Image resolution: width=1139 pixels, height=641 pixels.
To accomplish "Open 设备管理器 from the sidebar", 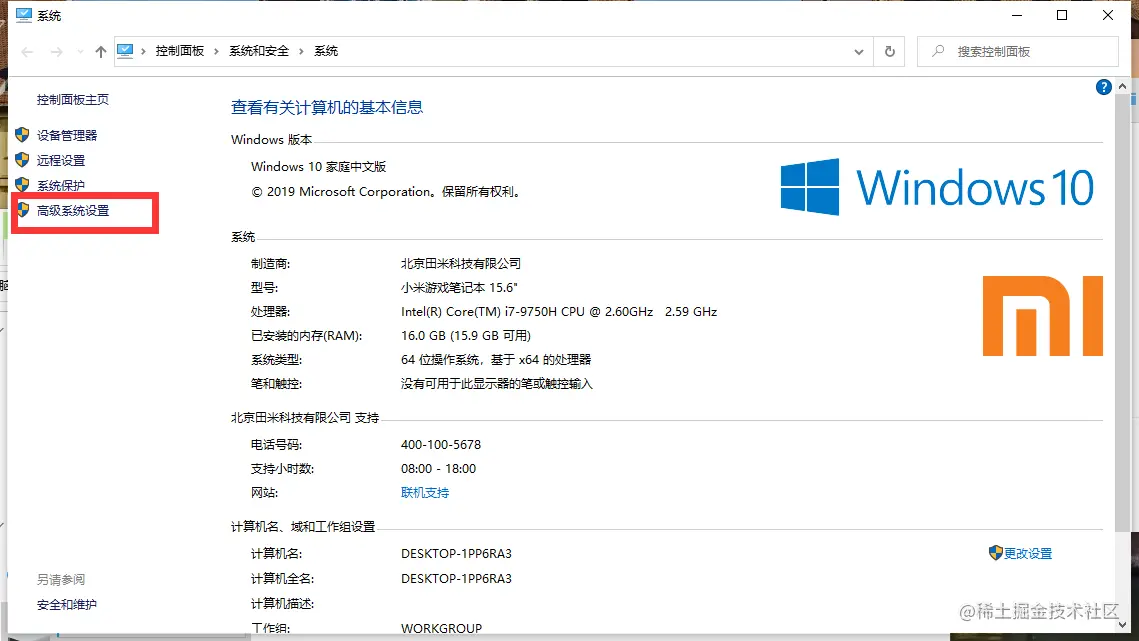I will coord(67,135).
